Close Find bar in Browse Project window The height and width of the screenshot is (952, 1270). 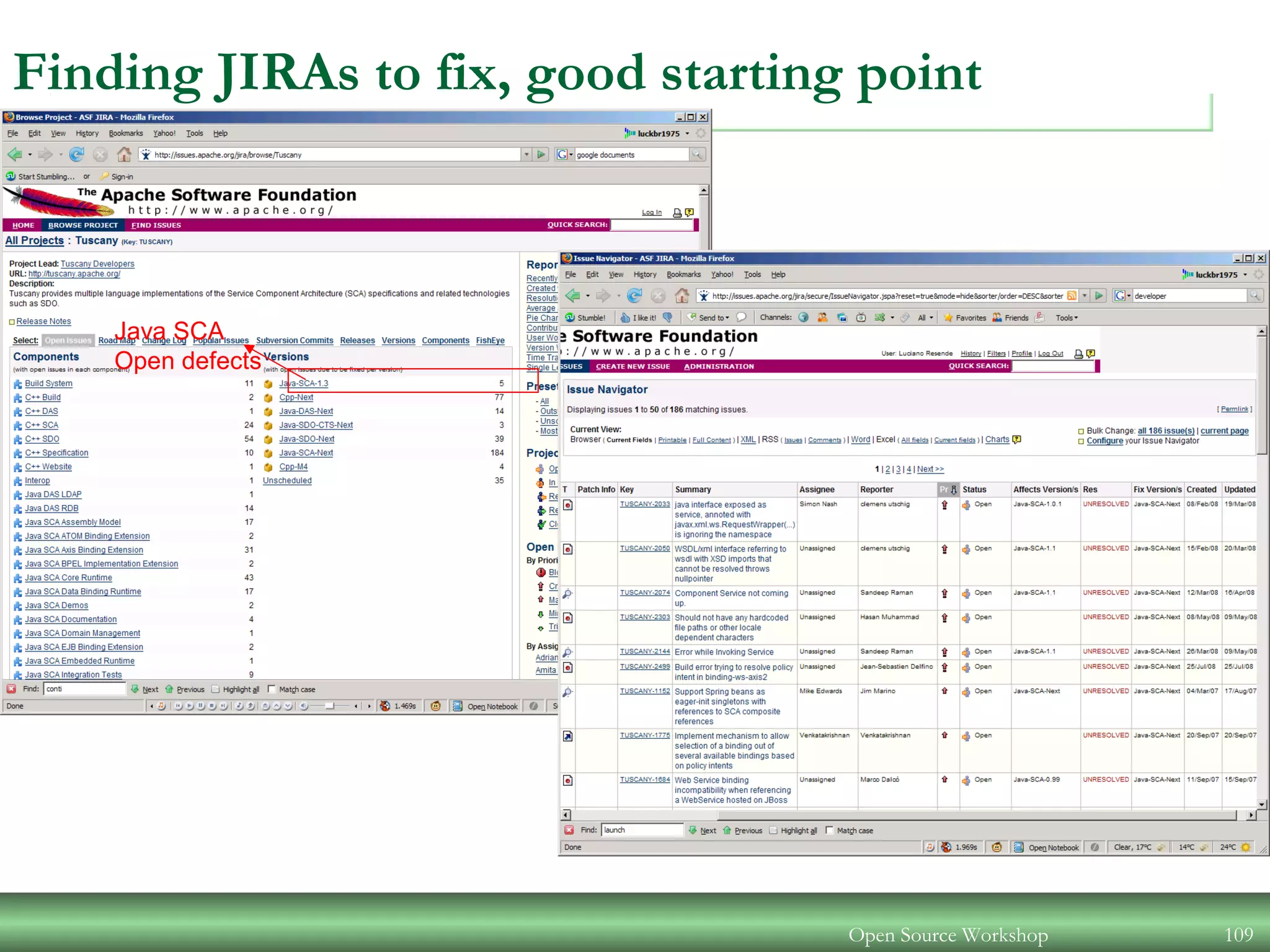pyautogui.click(x=11, y=689)
